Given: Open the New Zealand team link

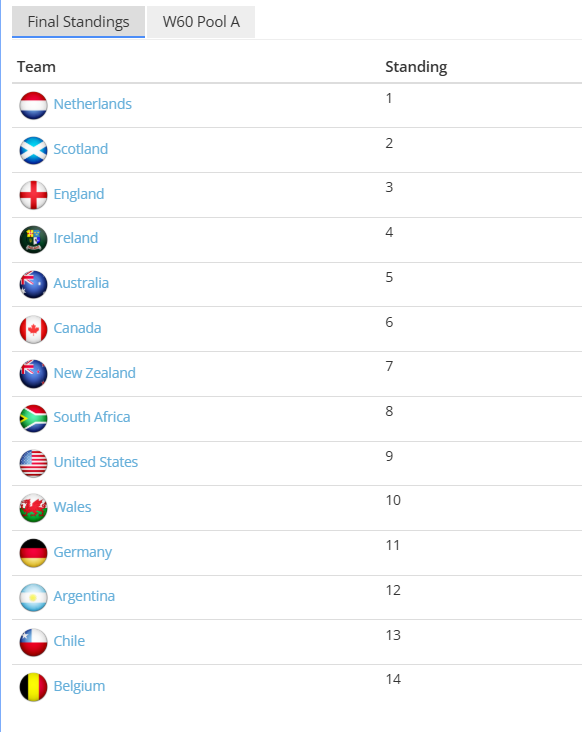Looking at the screenshot, I should click(94, 373).
